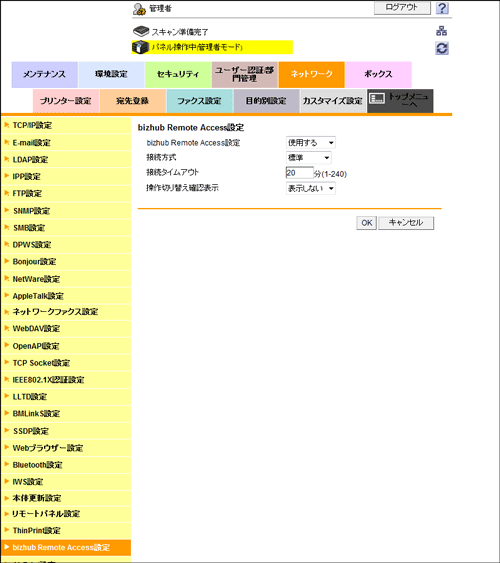Open machine update settings in sidebar
500x563 pixels.
66,498
